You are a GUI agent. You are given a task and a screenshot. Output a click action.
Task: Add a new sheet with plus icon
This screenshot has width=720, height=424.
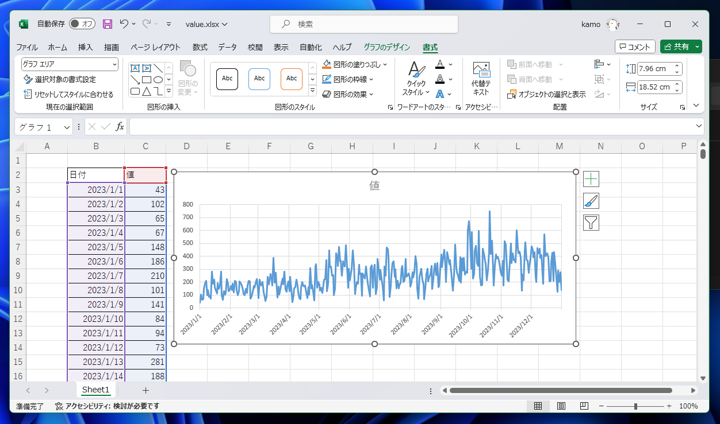pyautogui.click(x=145, y=390)
